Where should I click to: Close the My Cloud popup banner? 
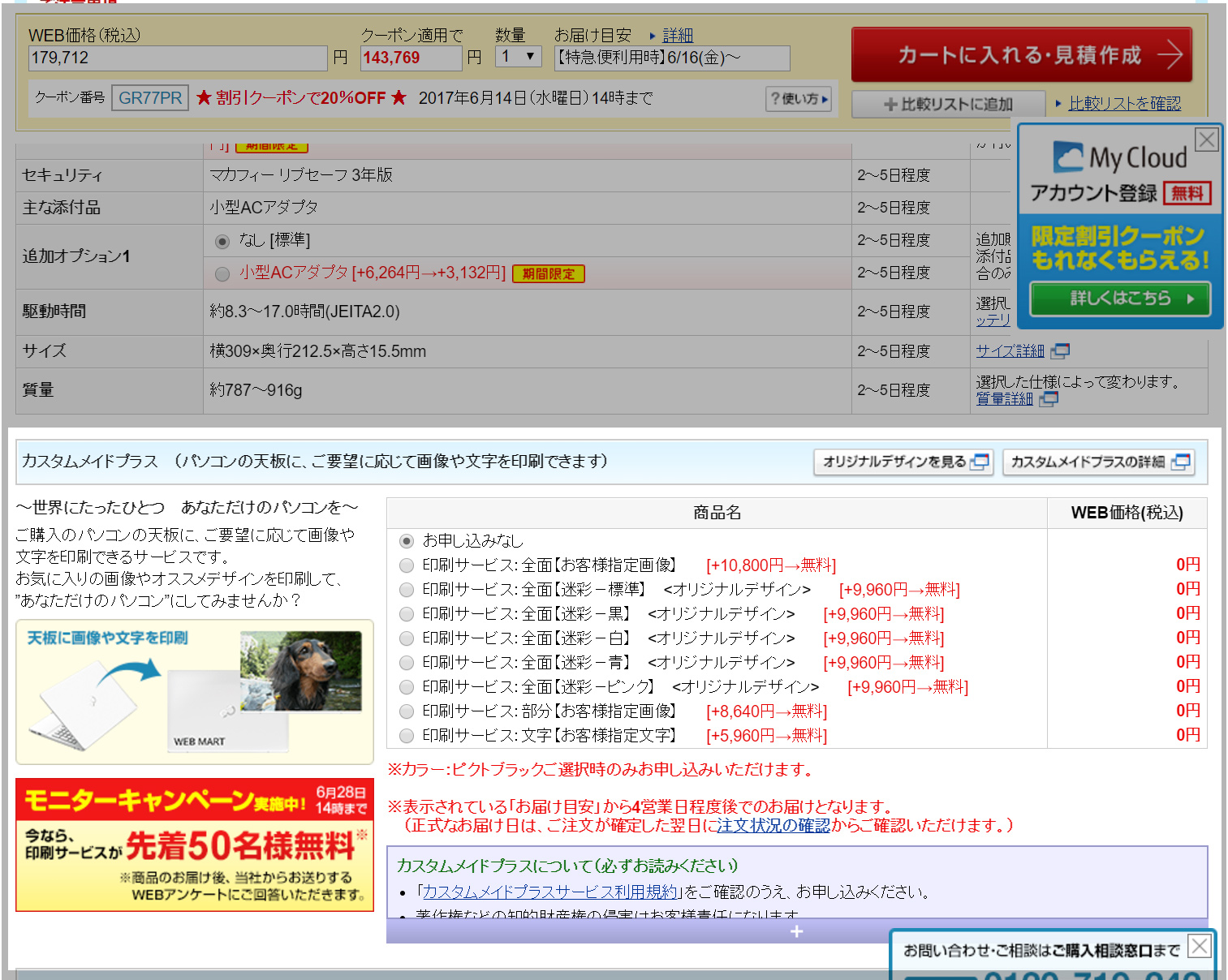coord(1207,140)
